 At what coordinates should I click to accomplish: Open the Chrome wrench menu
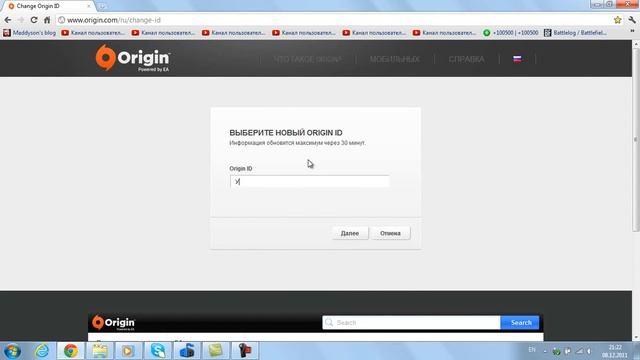click(632, 20)
